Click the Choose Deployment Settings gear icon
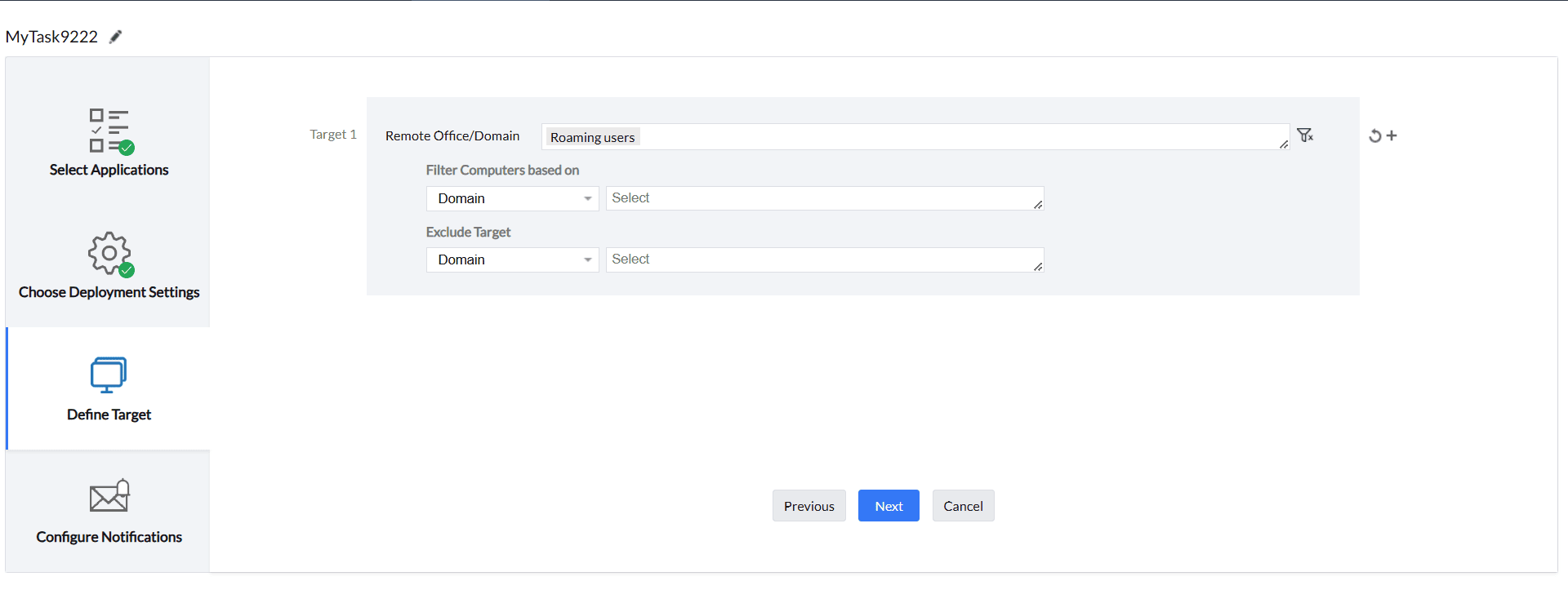Viewport: 1568px width, 590px height. (110, 254)
